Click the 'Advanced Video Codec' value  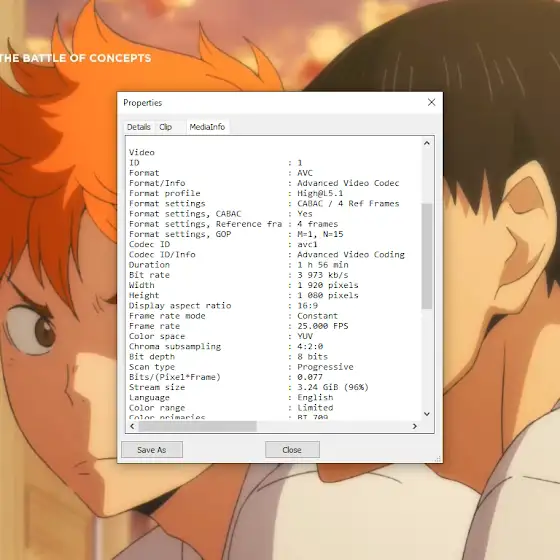pos(348,183)
